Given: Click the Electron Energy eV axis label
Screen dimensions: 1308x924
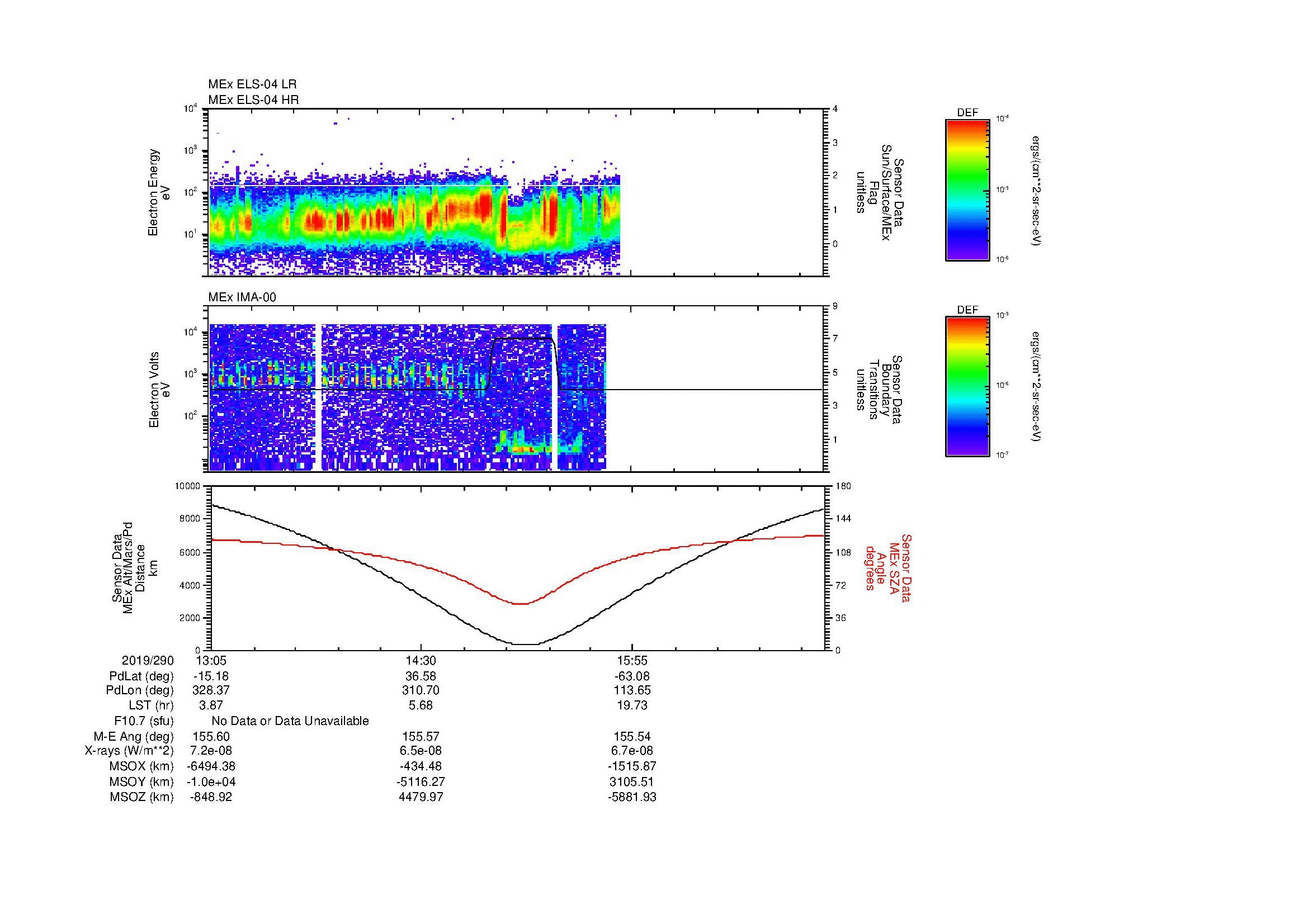Looking at the screenshot, I should point(159,192).
